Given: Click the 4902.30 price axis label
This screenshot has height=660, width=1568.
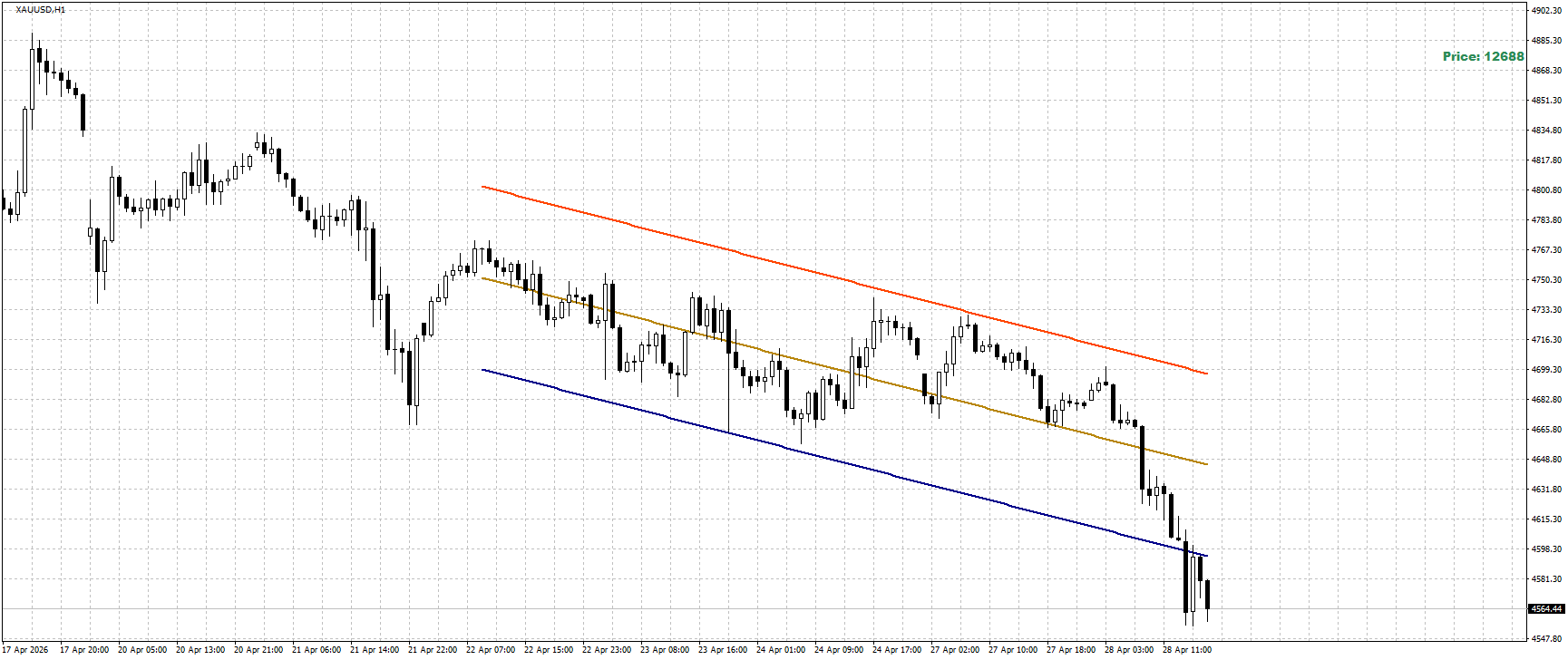Looking at the screenshot, I should point(1546,10).
